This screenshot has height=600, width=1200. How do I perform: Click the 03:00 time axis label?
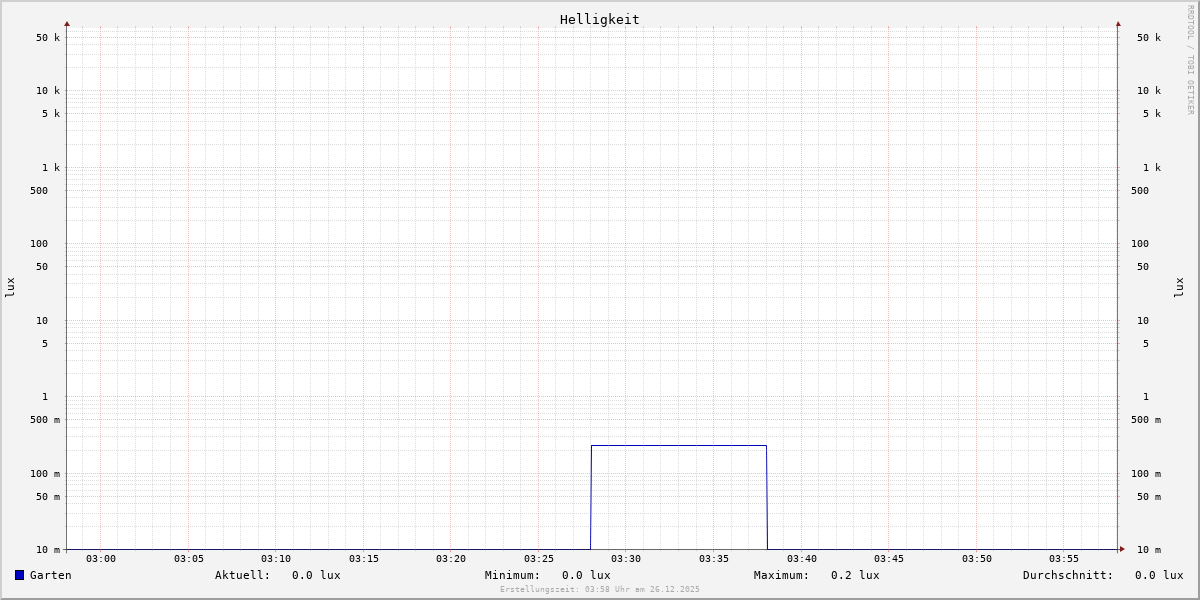[x=101, y=558]
